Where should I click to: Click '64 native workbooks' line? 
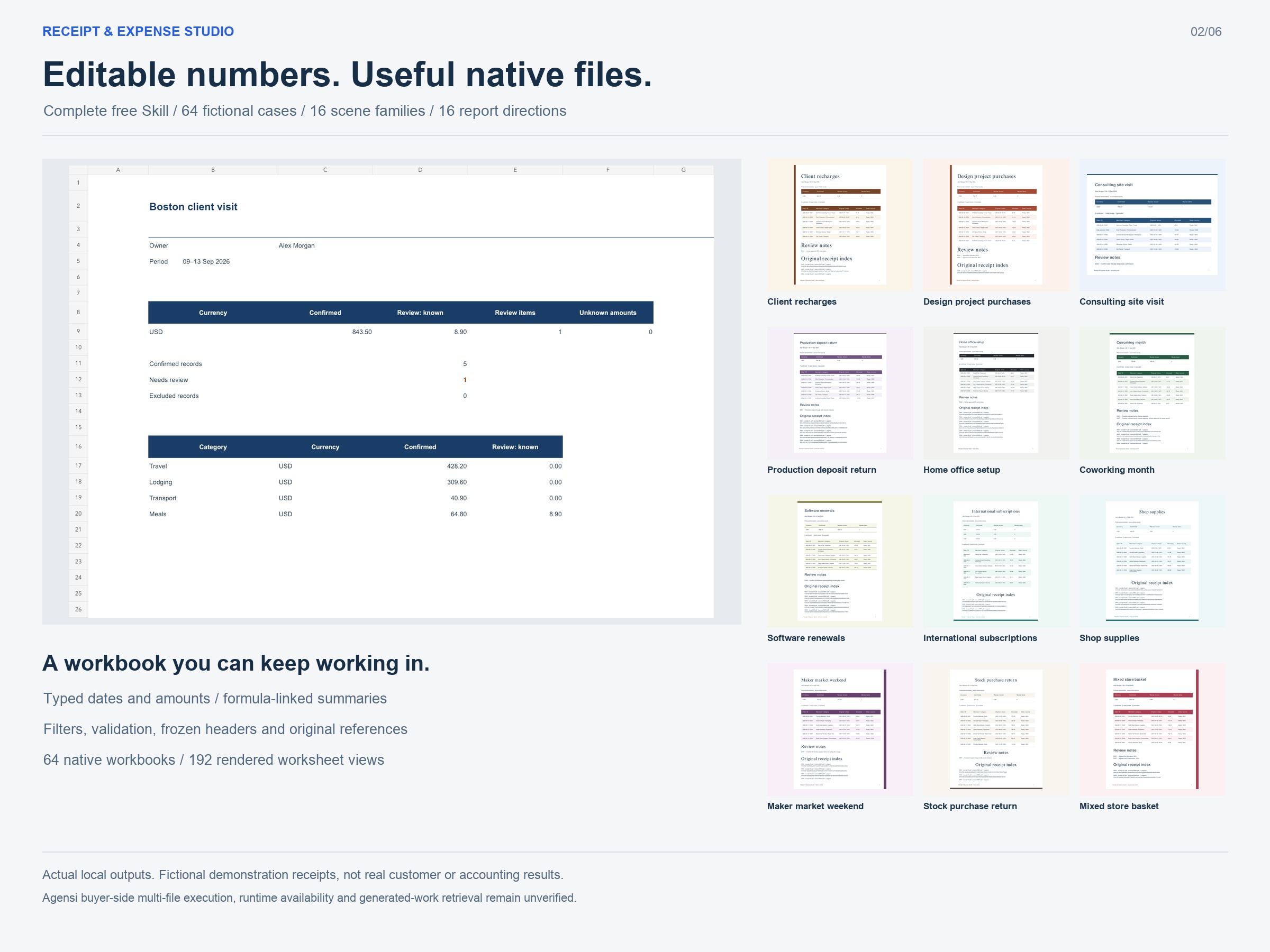[214, 760]
